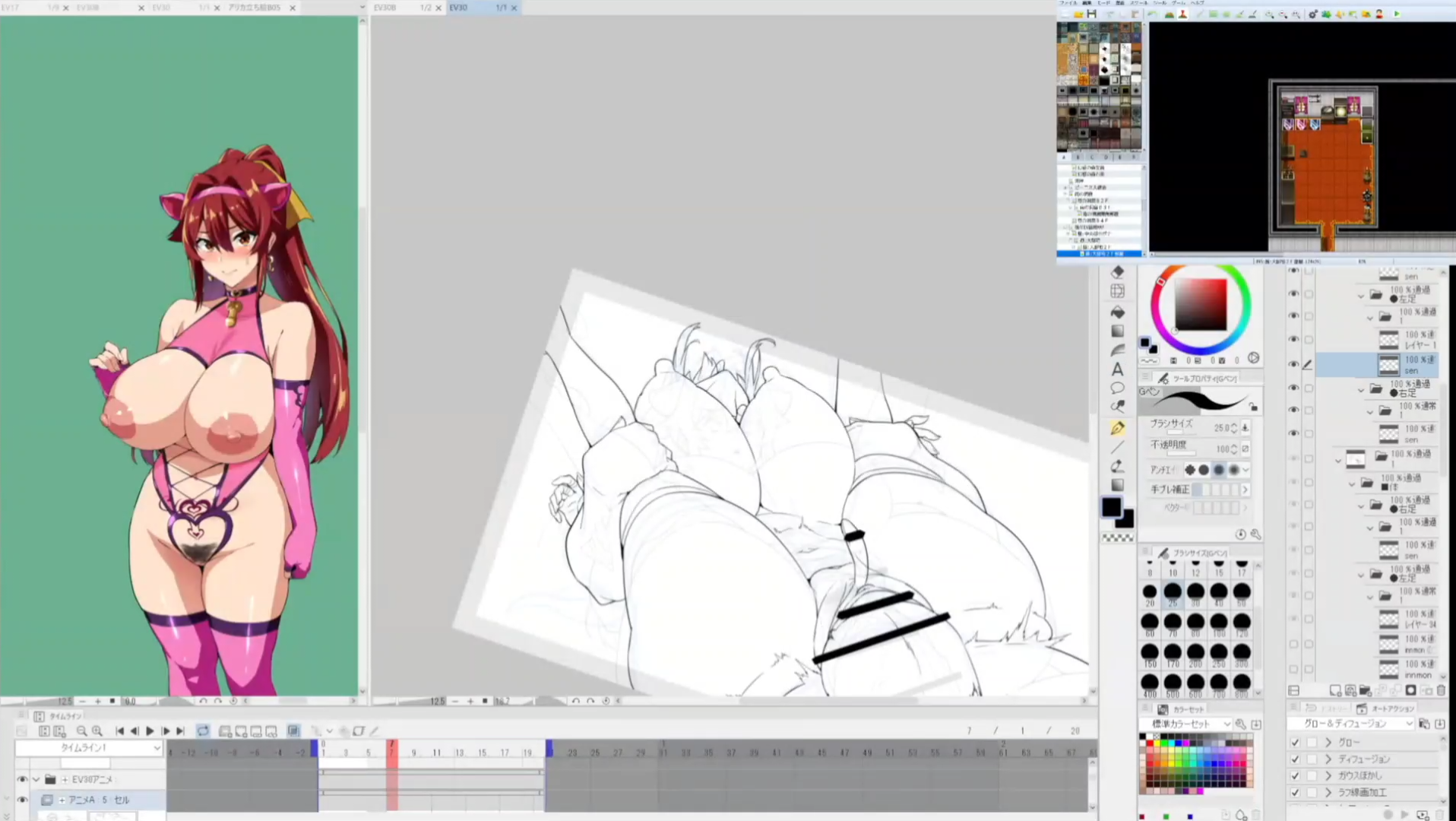Viewport: 1456px width, 821px height.
Task: Toggle loop playback in the timeline
Action: click(203, 731)
